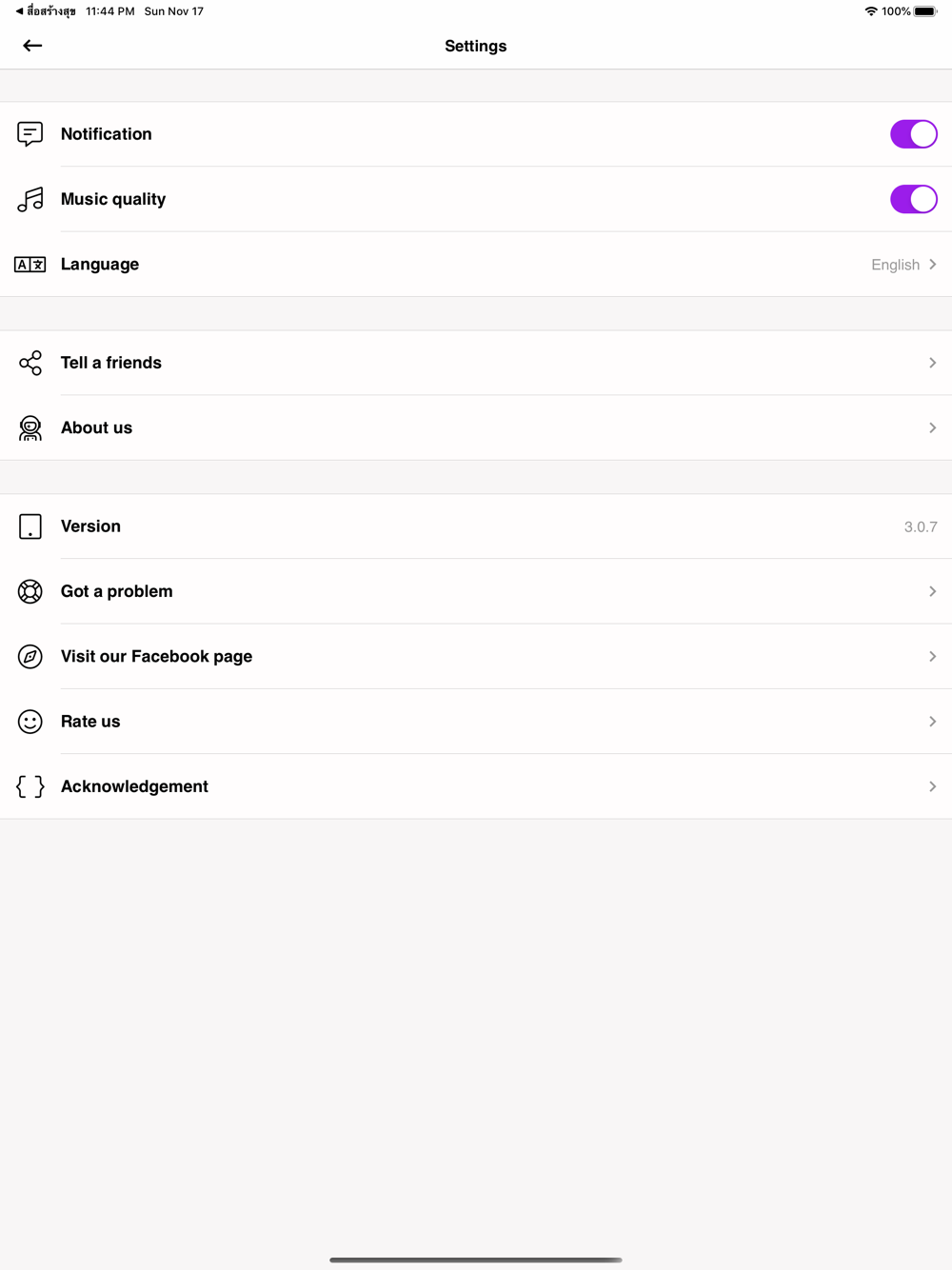Click the Acknowledgement curly braces icon
Image resolution: width=952 pixels, height=1270 pixels.
click(x=30, y=786)
